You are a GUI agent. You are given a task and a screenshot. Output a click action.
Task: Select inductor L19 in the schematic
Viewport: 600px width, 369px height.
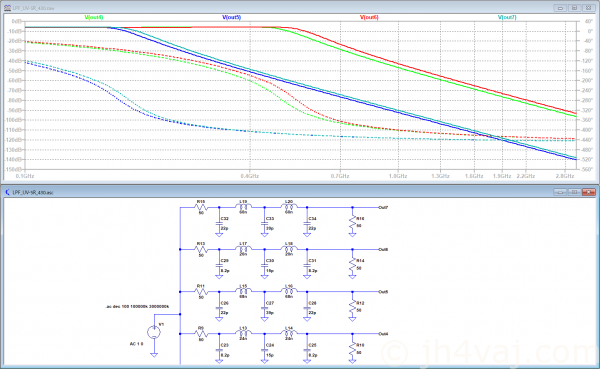point(243,207)
